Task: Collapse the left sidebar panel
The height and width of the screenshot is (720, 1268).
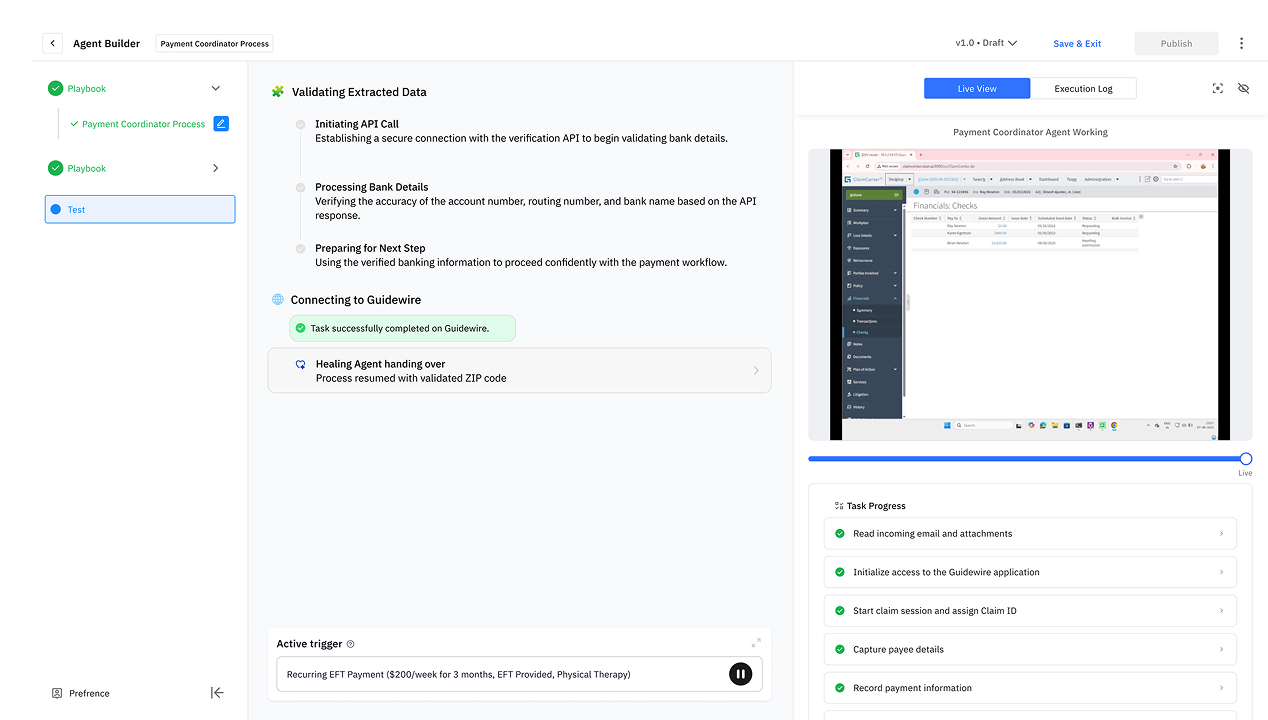Action: point(217,693)
